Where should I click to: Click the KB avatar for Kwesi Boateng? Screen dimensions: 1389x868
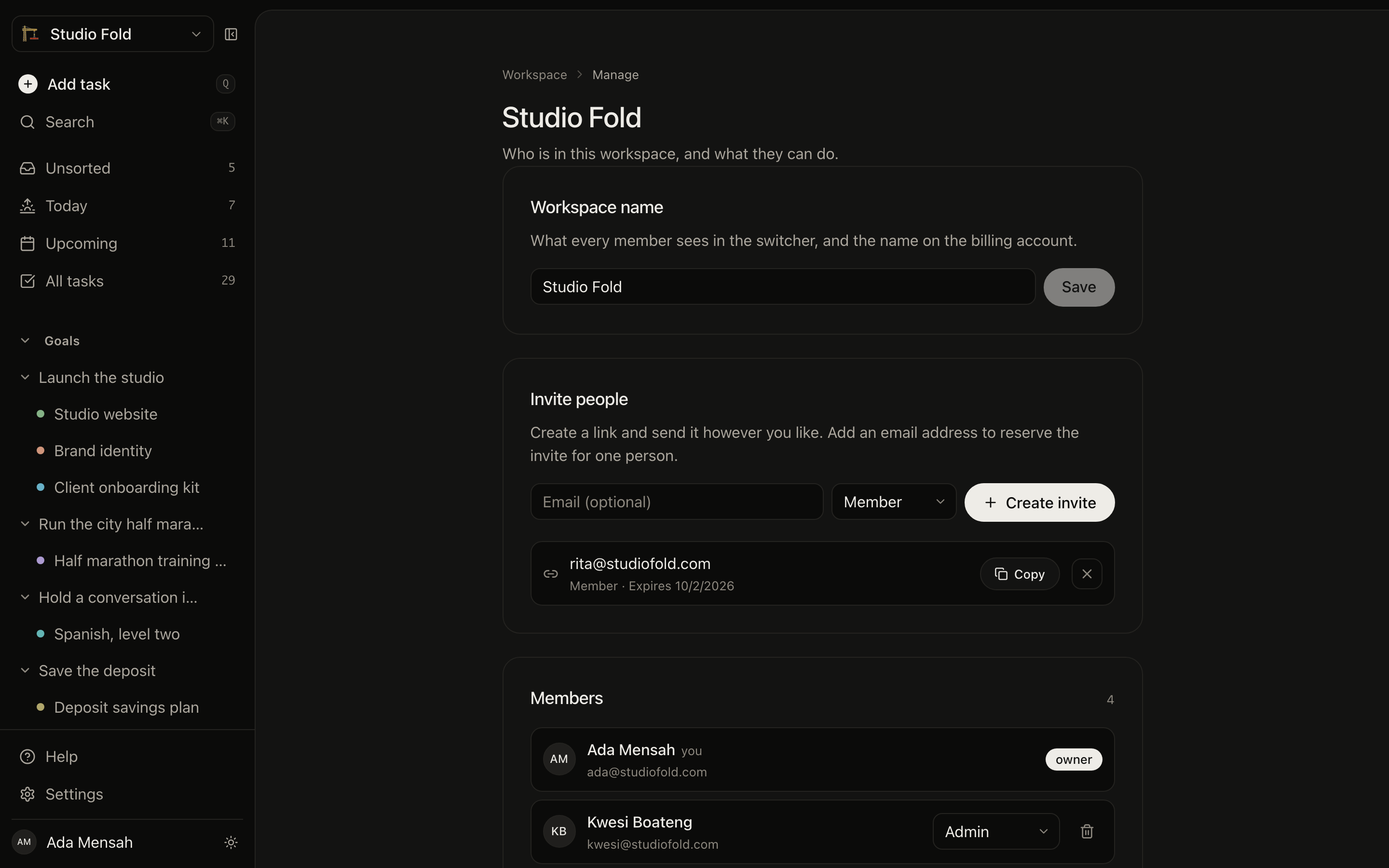coord(559,831)
